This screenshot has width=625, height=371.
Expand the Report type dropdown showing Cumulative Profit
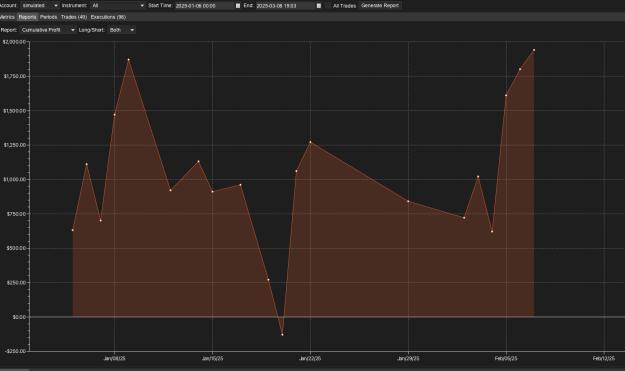(48, 30)
